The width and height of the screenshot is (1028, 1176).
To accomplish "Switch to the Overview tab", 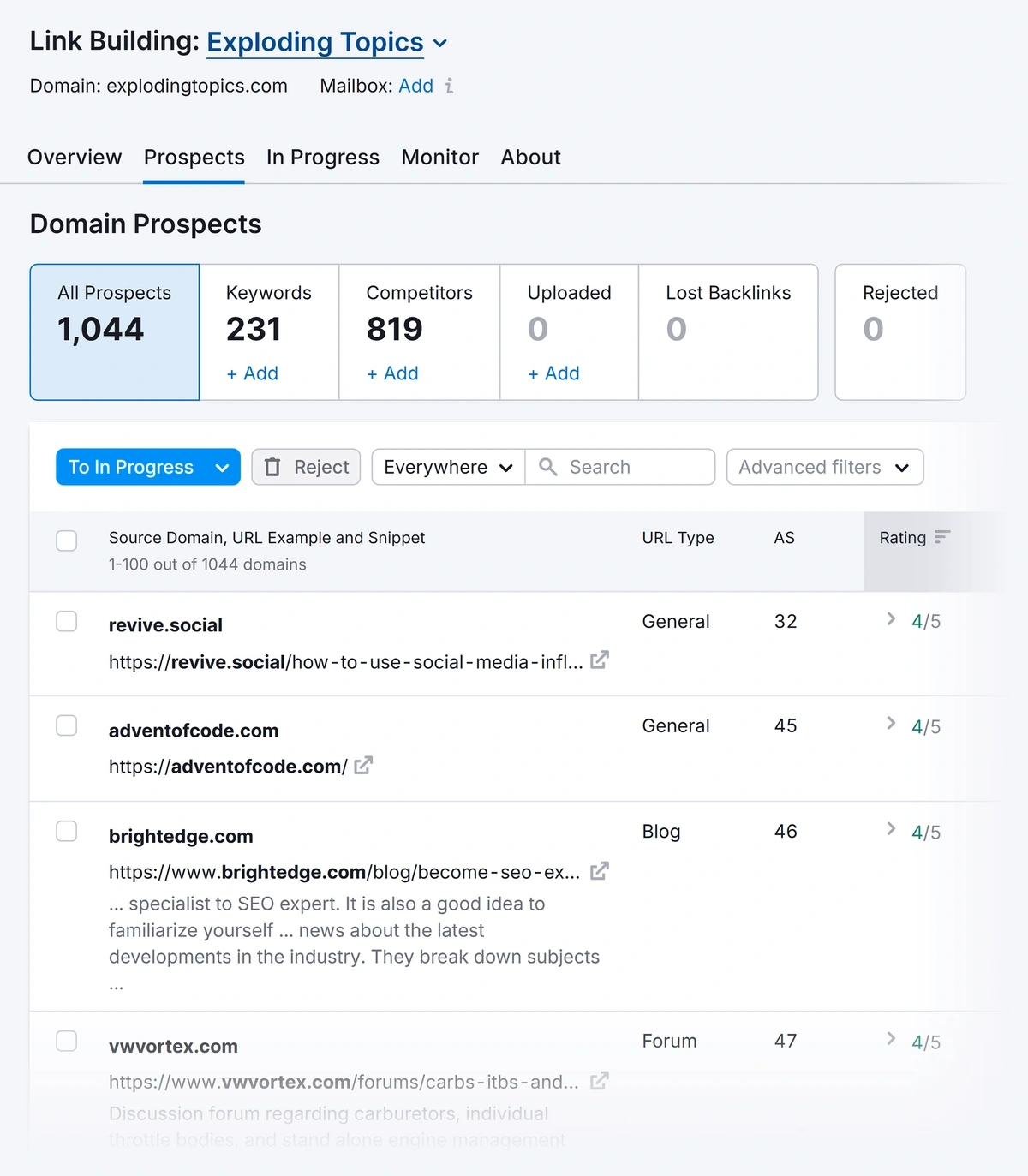I will pos(75,157).
